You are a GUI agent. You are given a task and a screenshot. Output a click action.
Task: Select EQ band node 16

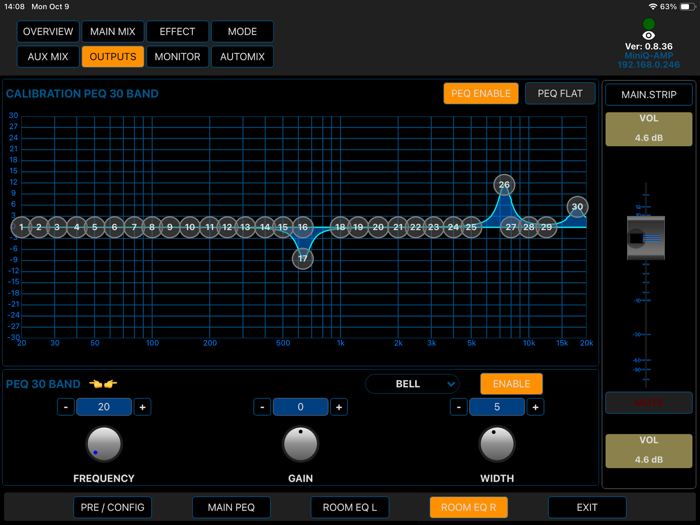[303, 227]
